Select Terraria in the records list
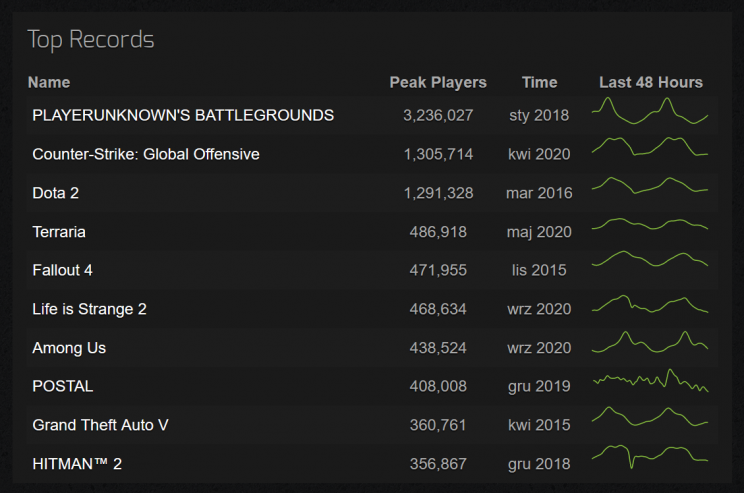The height and width of the screenshot is (493, 744). point(59,232)
